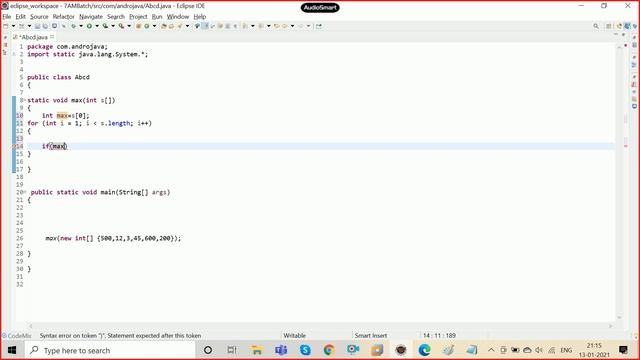Click the vertical scrollbar of the editor

(x=619, y=182)
